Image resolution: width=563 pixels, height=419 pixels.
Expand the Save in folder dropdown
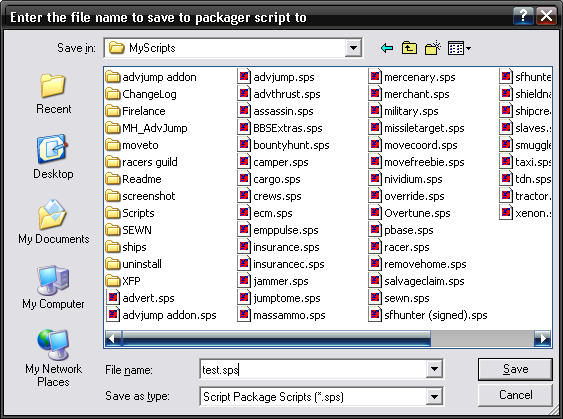click(x=353, y=48)
